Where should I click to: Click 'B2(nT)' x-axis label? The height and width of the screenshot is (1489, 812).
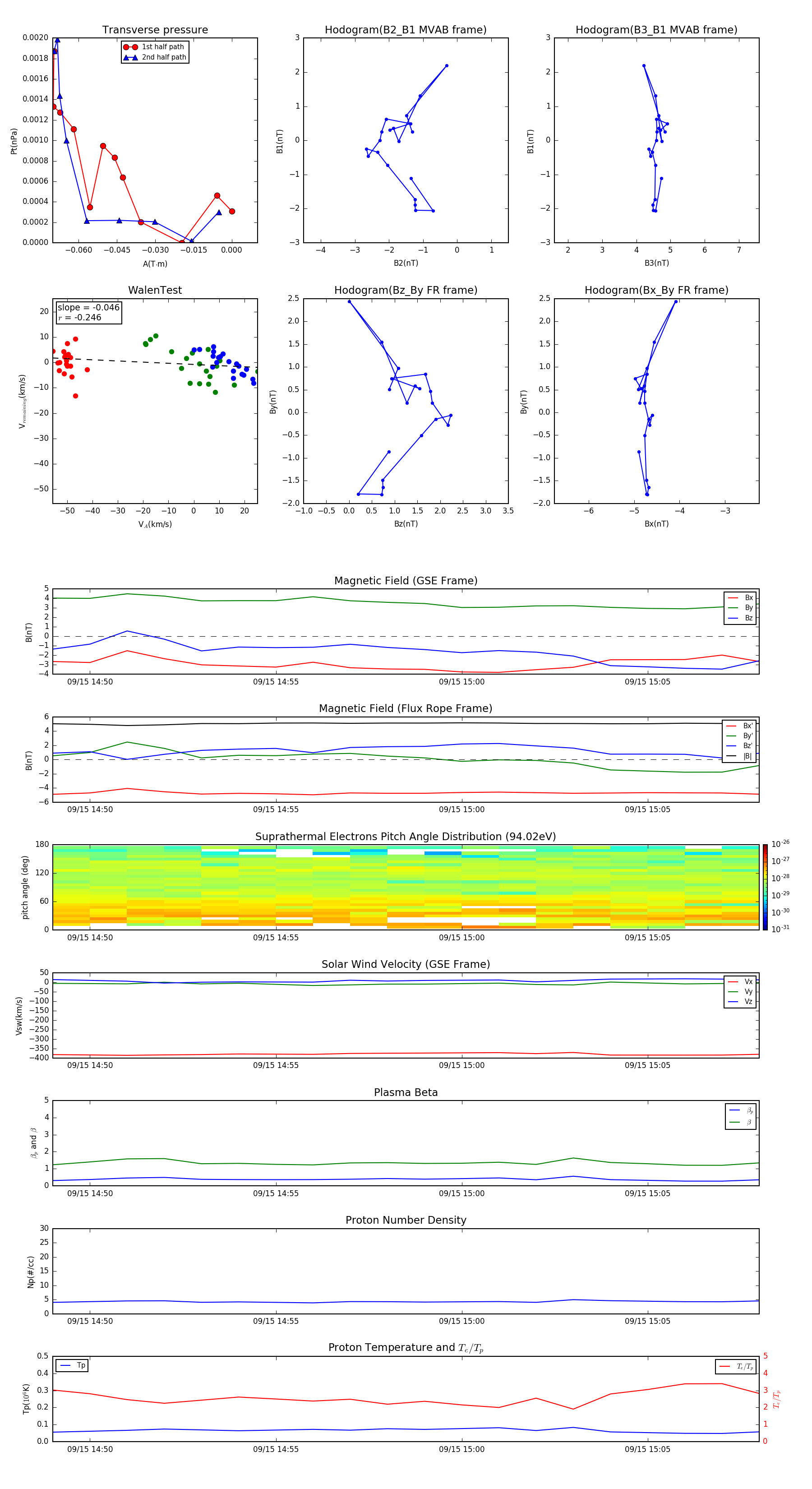tap(406, 263)
